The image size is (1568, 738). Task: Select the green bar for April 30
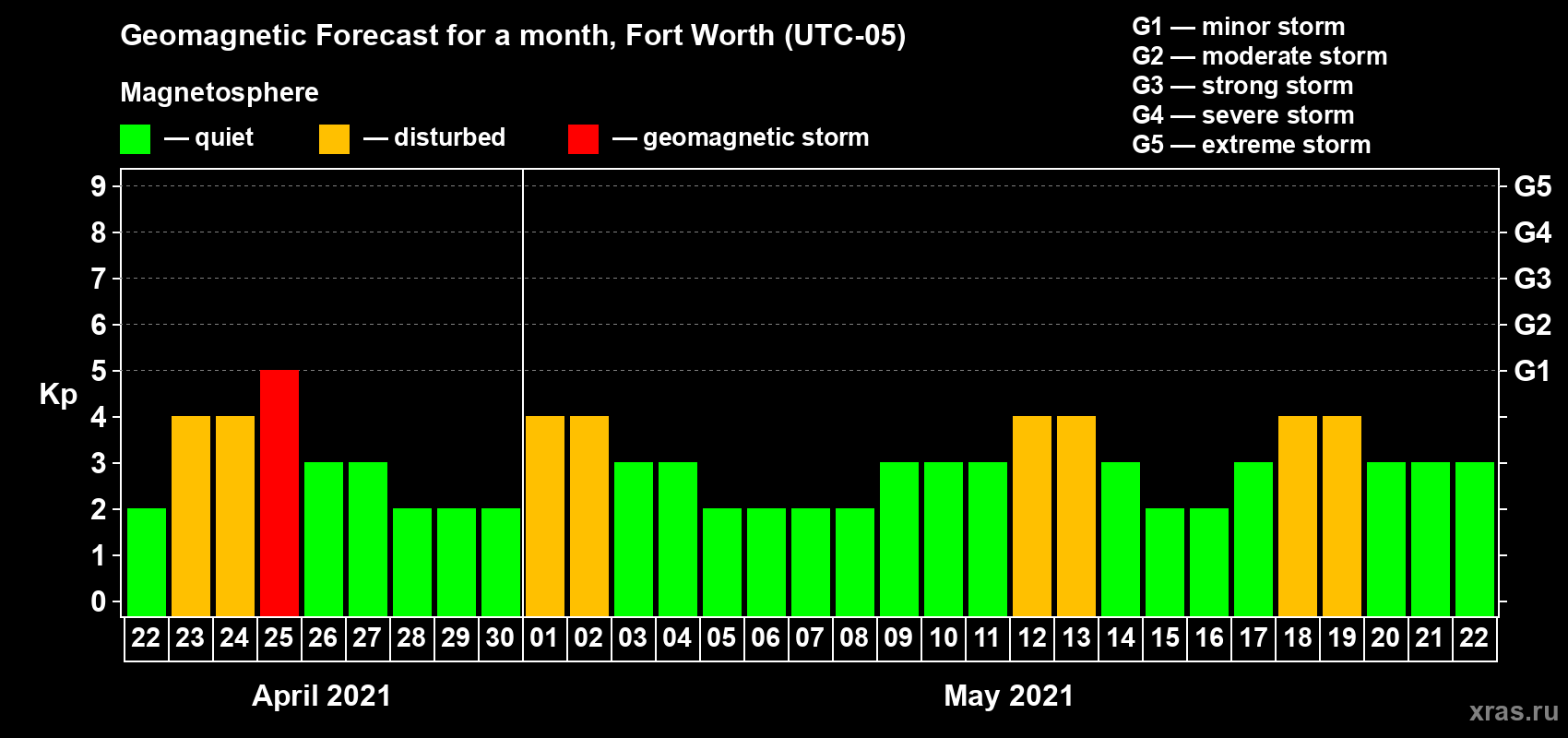(500, 562)
